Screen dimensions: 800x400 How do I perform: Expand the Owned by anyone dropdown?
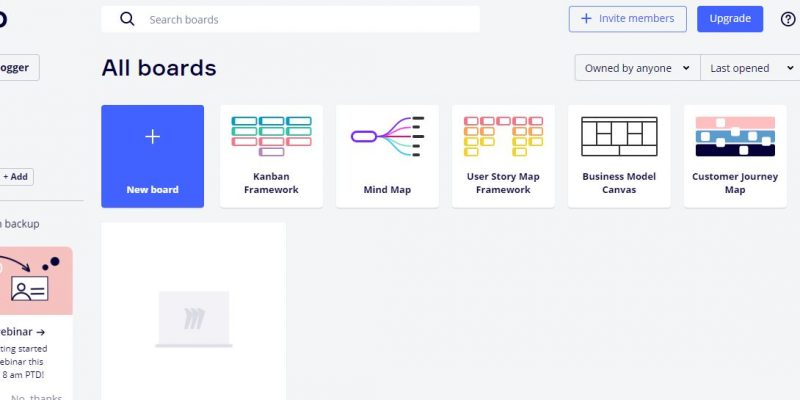(637, 68)
